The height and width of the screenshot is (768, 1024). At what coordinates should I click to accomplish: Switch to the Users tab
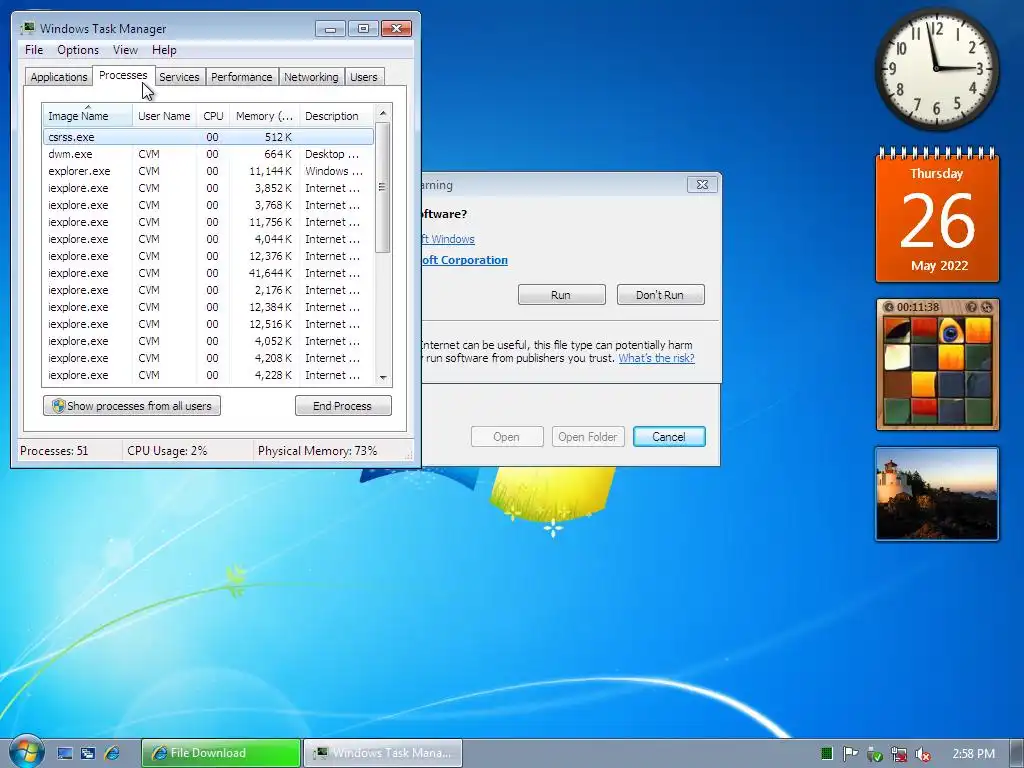[x=364, y=77]
